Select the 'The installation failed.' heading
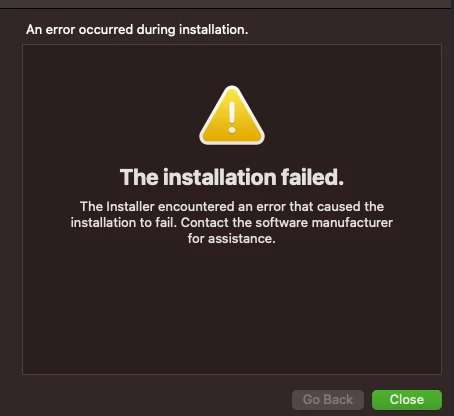This screenshot has height=416, width=454. coord(232,177)
